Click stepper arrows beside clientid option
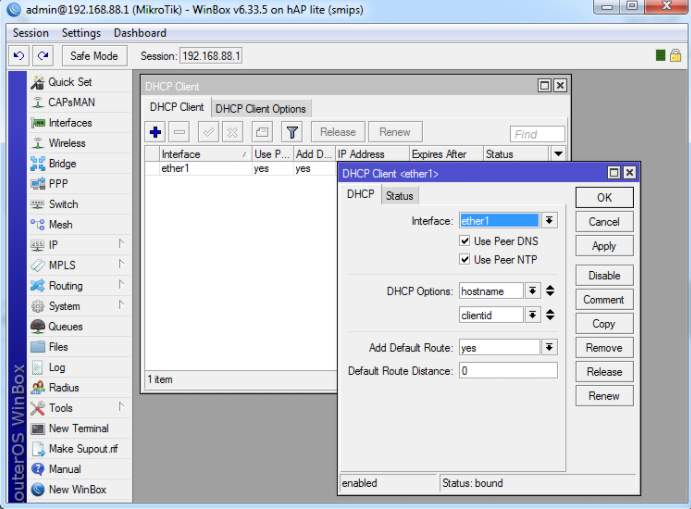Viewport: 691px width, 509px height. pos(550,315)
